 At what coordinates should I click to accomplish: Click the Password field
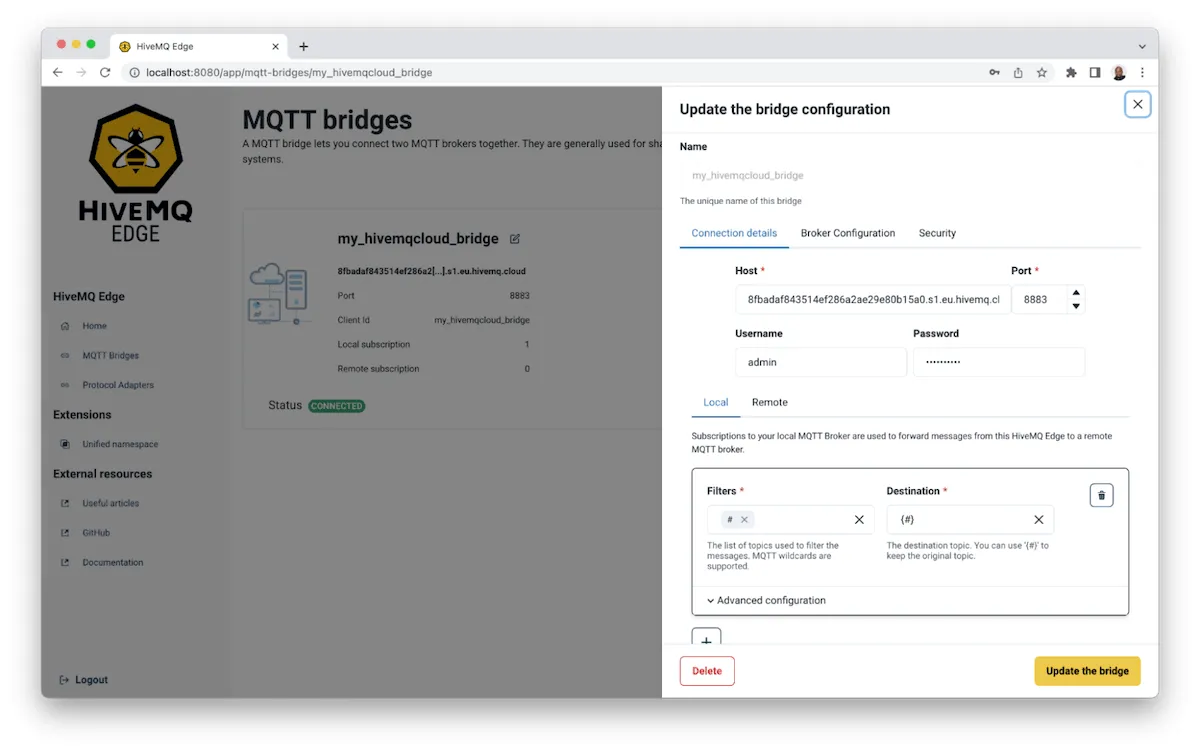click(x=999, y=362)
